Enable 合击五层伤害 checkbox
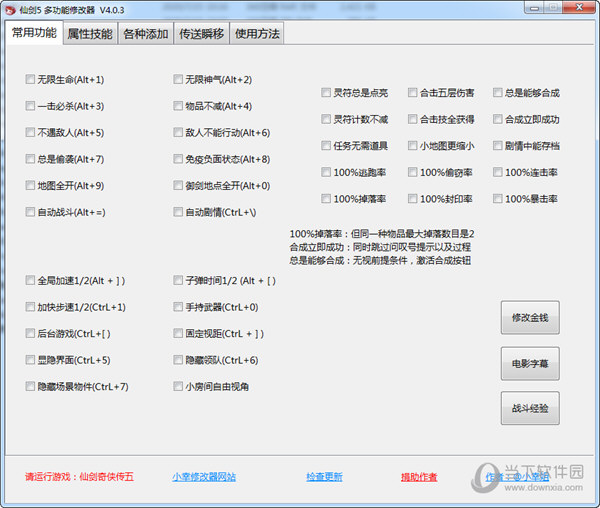 tap(412, 93)
